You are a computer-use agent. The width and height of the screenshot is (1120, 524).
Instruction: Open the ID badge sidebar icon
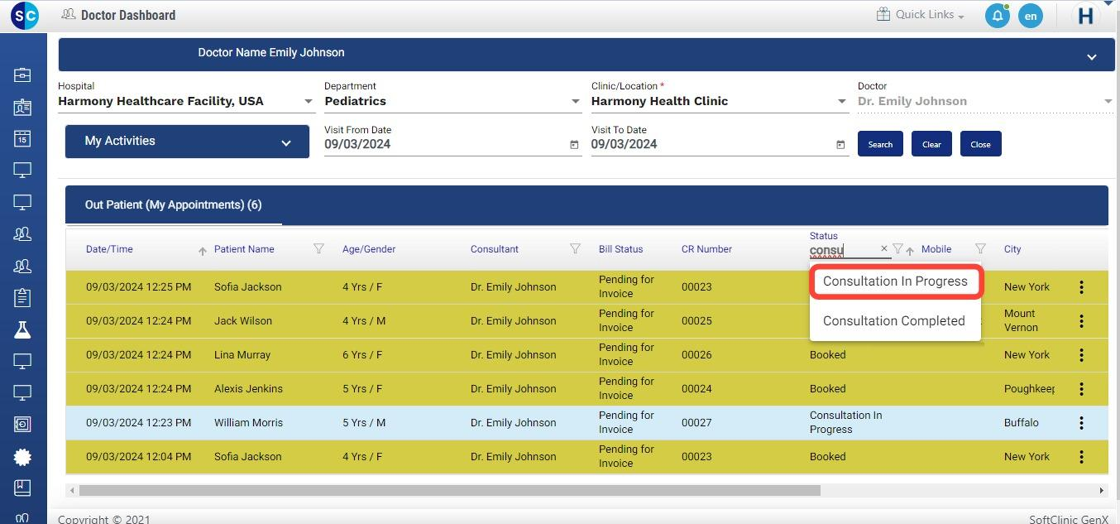[x=22, y=107]
